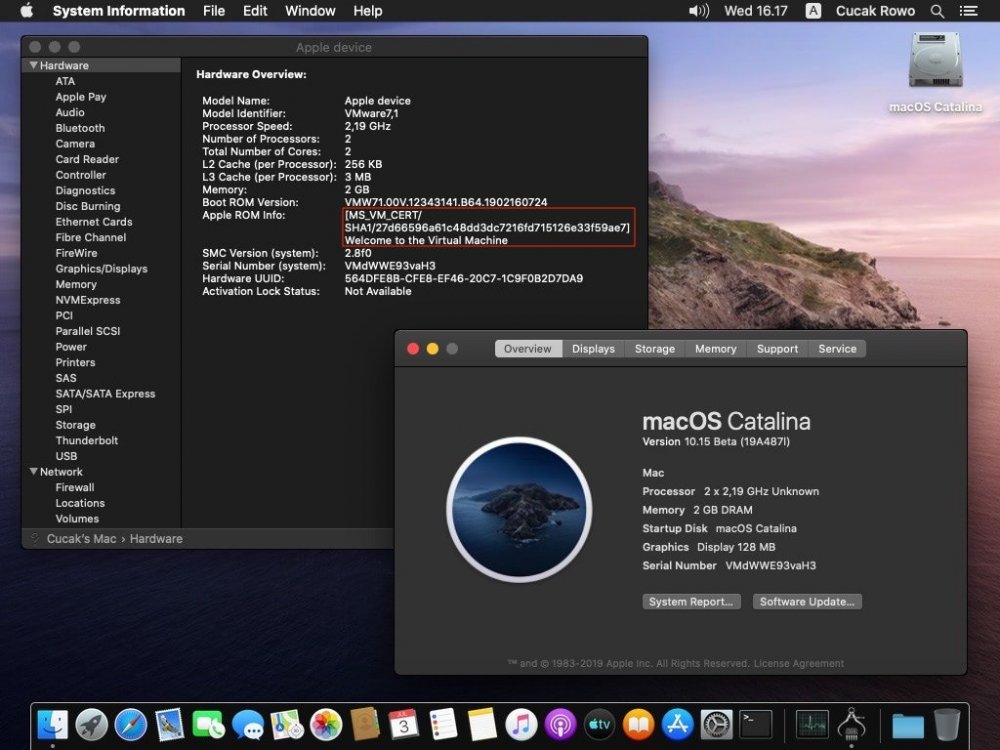The image size is (1000, 750).
Task: Open System Preferences gear in Dock
Action: pyautogui.click(x=717, y=725)
